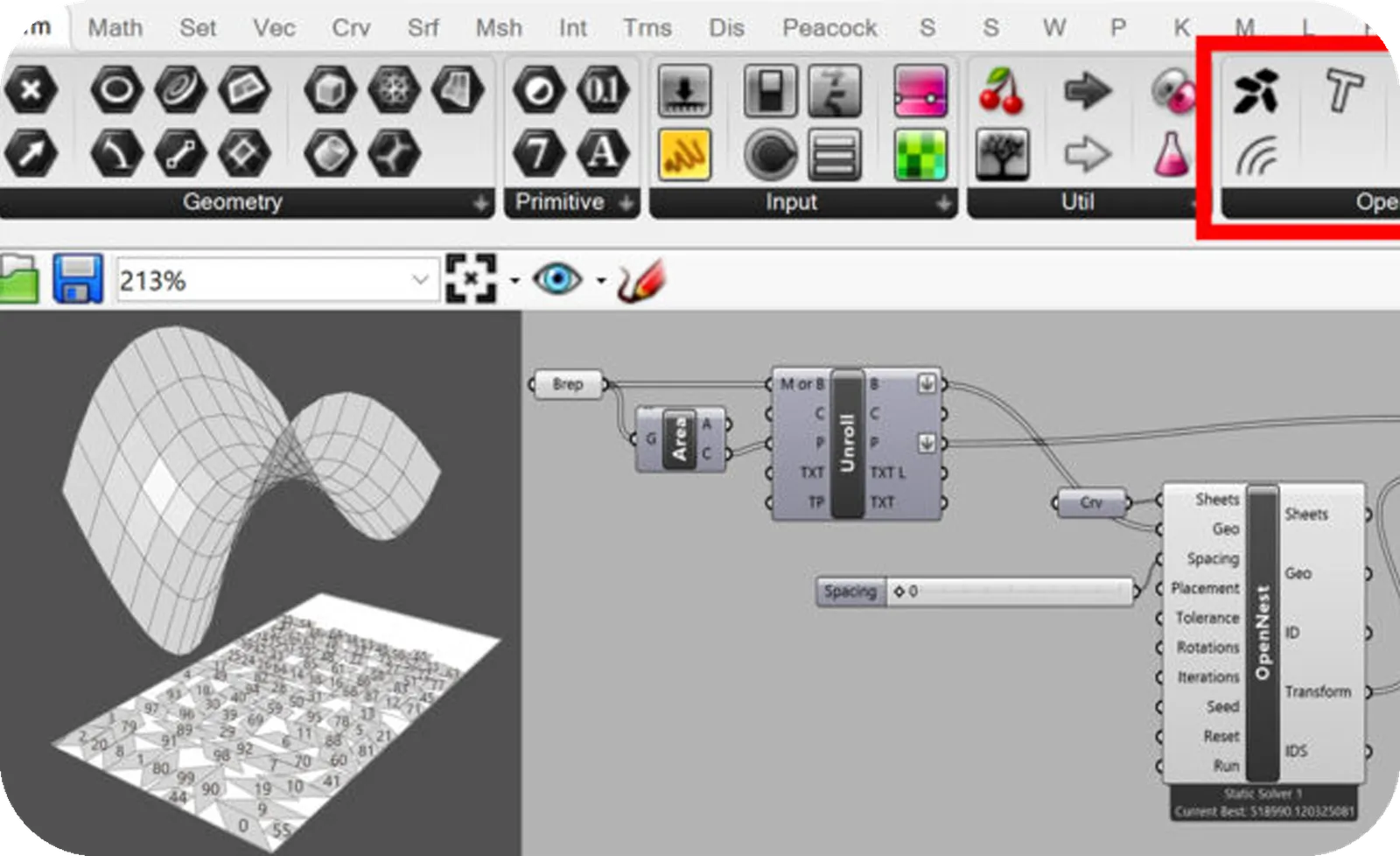Switch to the Math tab

coord(115,28)
